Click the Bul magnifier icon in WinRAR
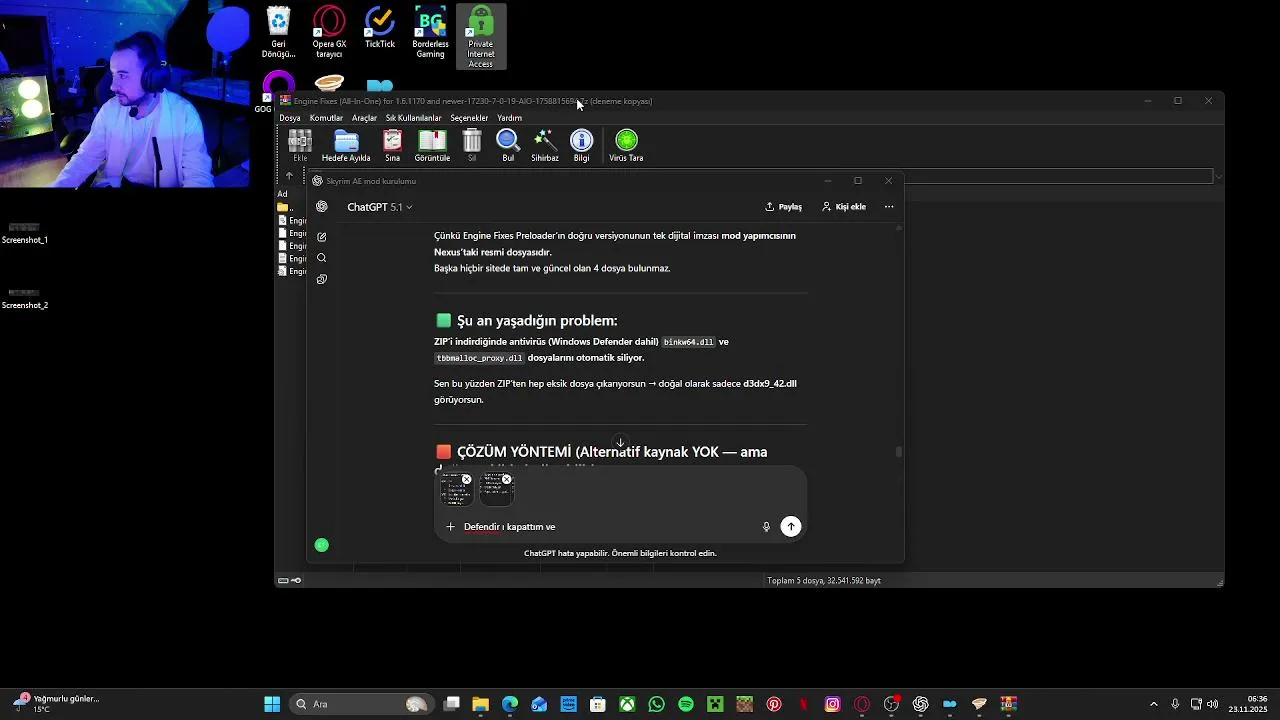 click(x=508, y=145)
